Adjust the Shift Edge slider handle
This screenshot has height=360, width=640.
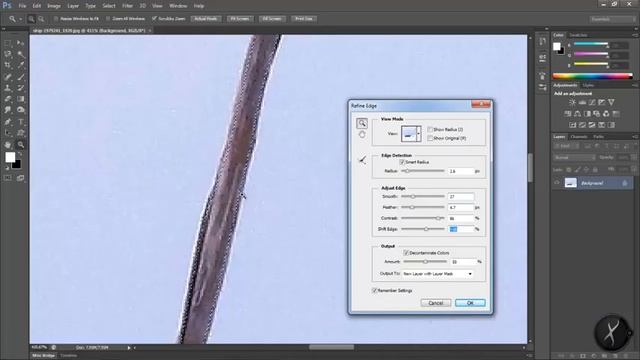click(426, 229)
